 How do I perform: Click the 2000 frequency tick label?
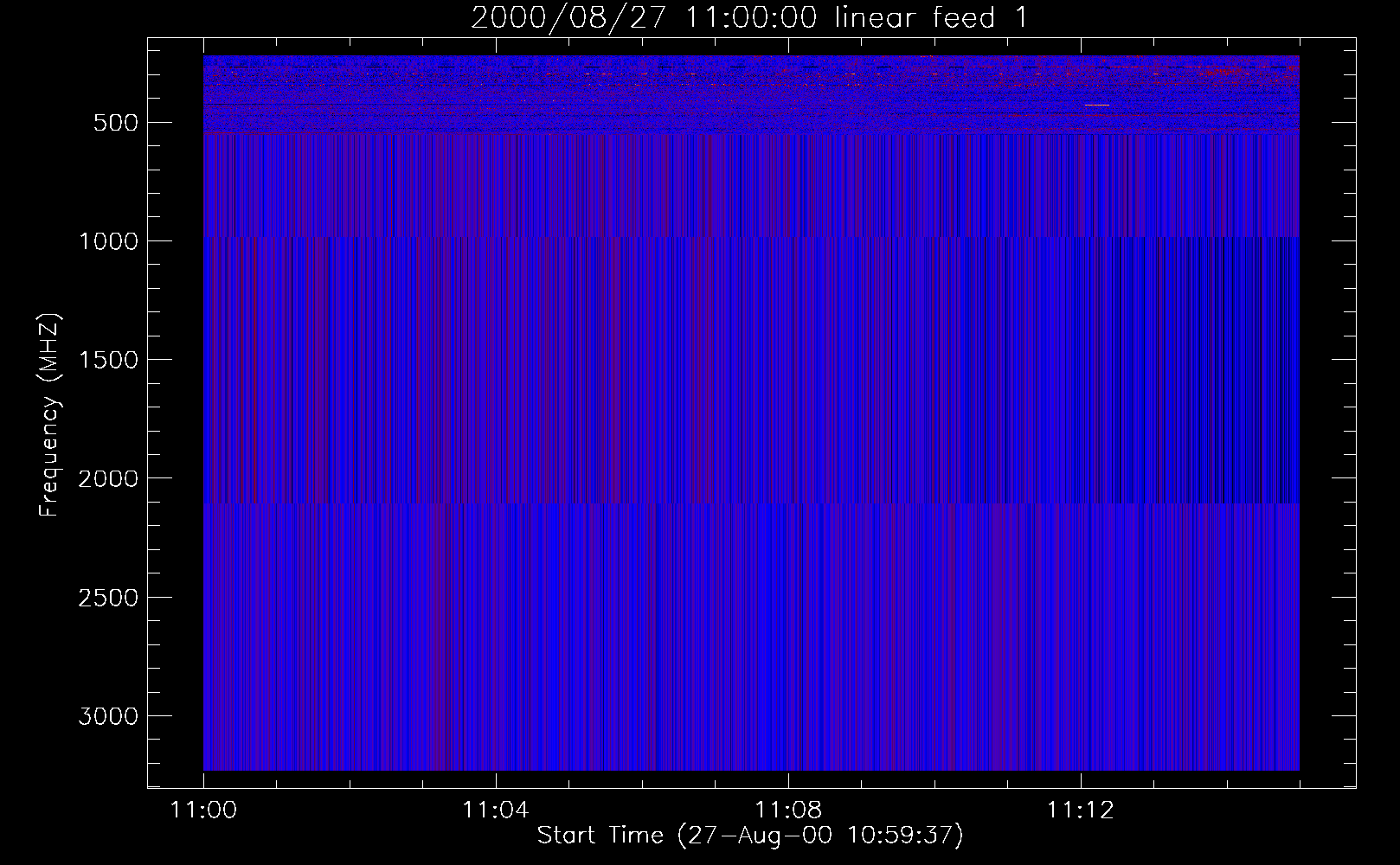[108, 478]
